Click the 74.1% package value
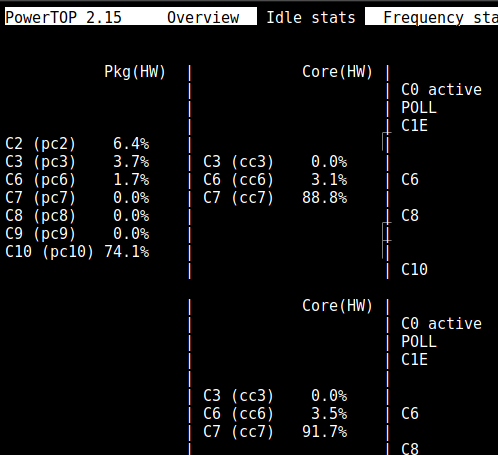This screenshot has height=455, width=498. pos(127,252)
